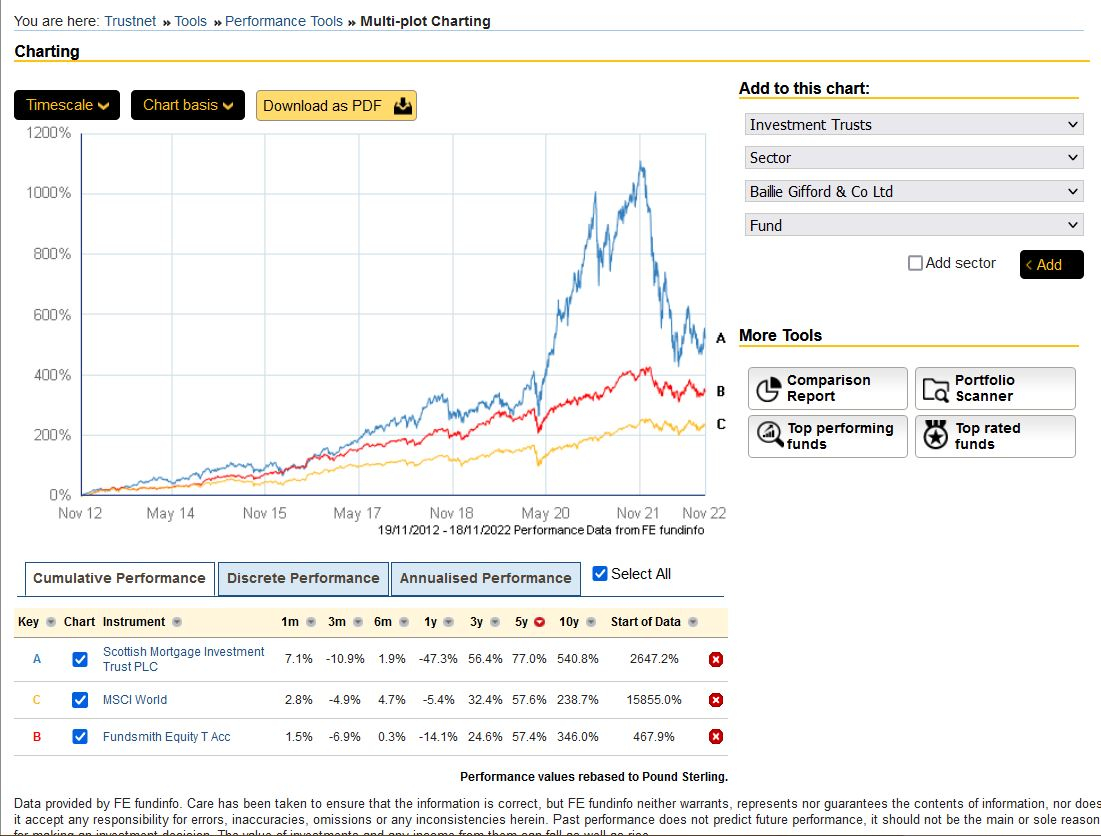Open Top performing funds tool
This screenshot has height=836, width=1101.
click(828, 436)
